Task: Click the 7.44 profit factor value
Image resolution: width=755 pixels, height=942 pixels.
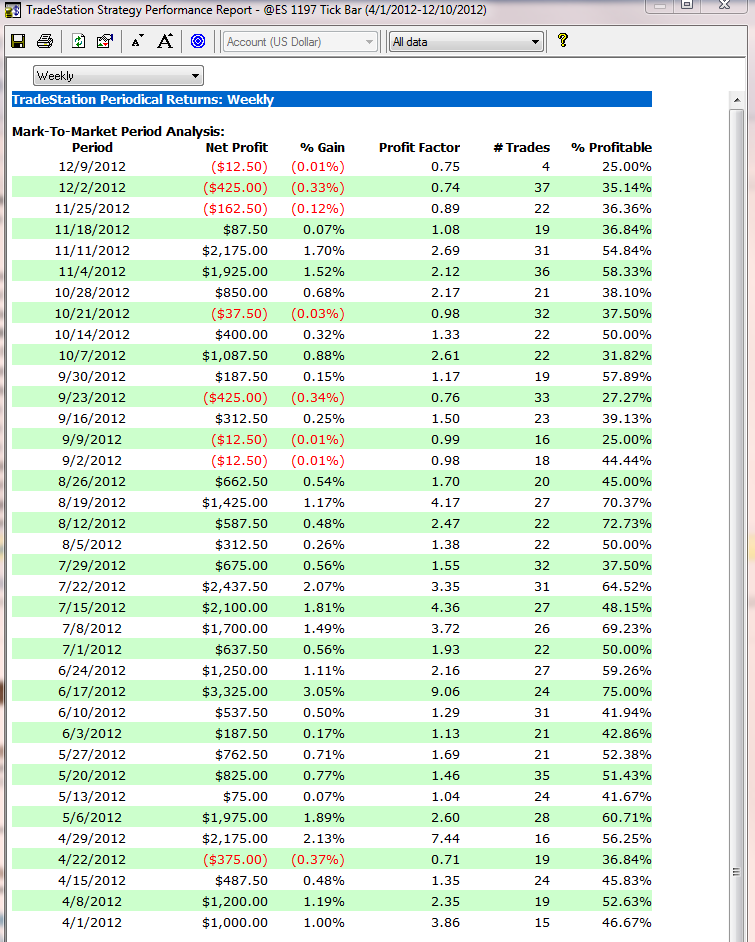Action: 445,840
